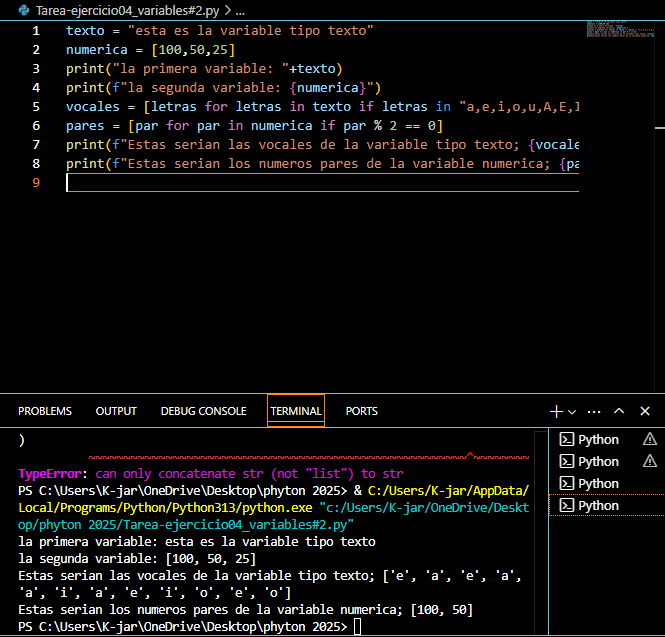Click the terminal prompt input at the bottom
The width and height of the screenshot is (665, 637).
(358, 626)
